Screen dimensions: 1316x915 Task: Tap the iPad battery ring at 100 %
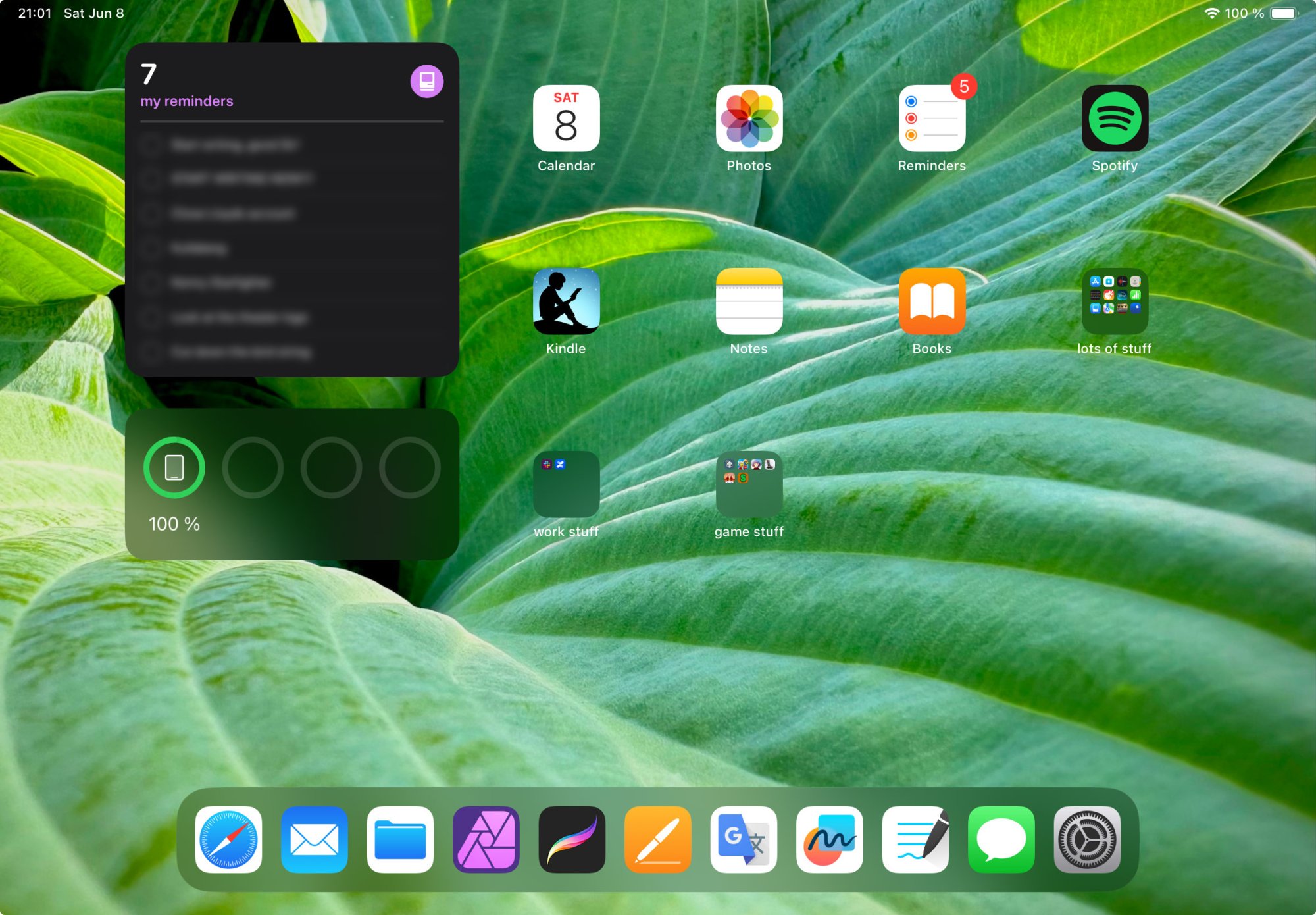point(174,467)
